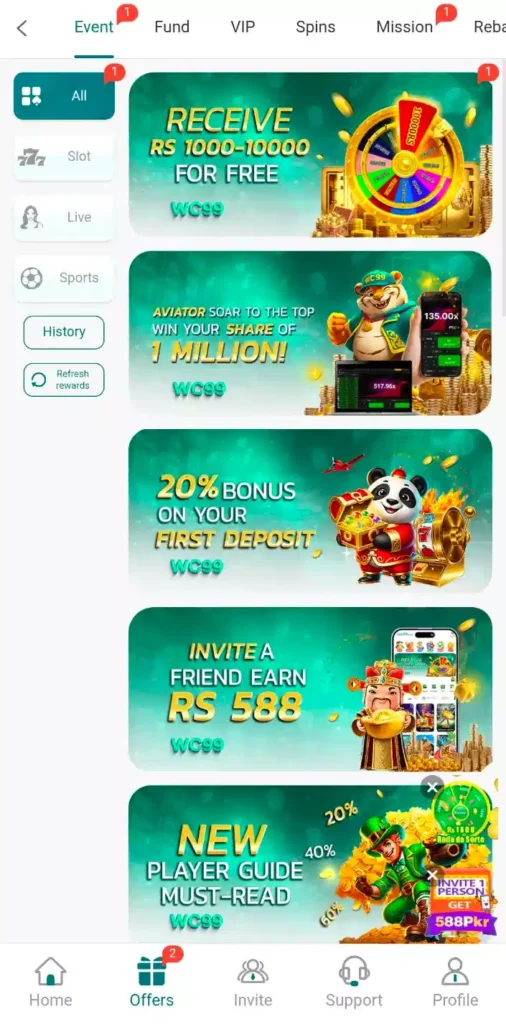Open the Invite people icon
Image resolution: width=506 pixels, height=1024 pixels.
pos(253,971)
